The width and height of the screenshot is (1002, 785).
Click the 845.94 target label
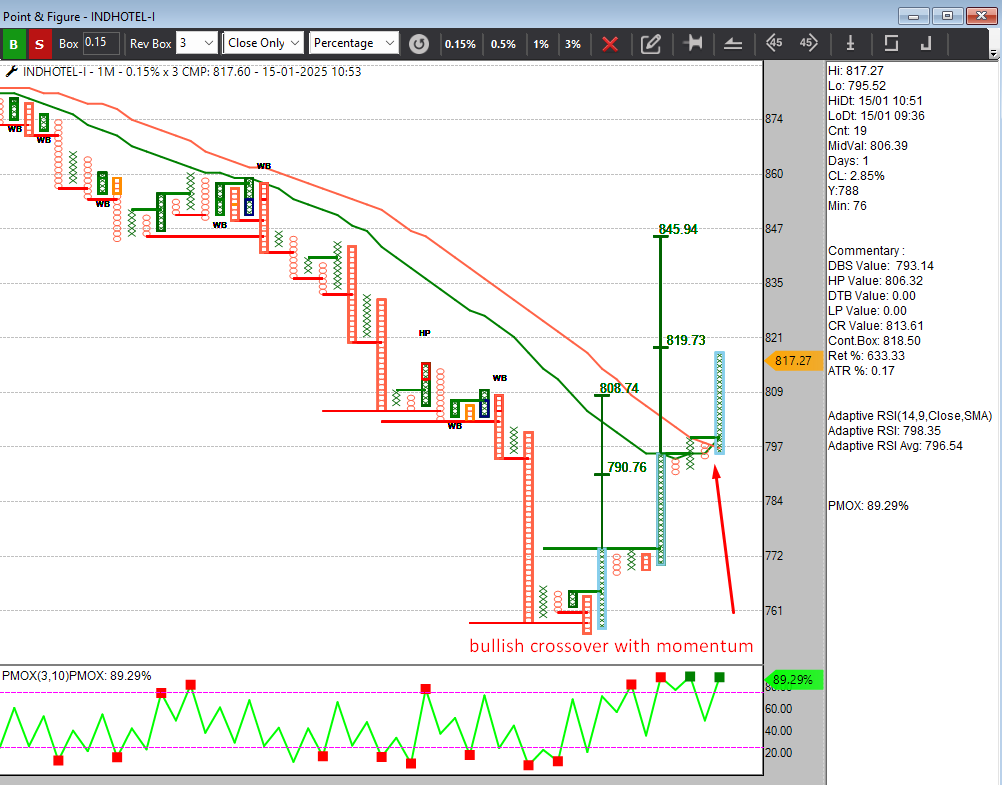coord(679,229)
